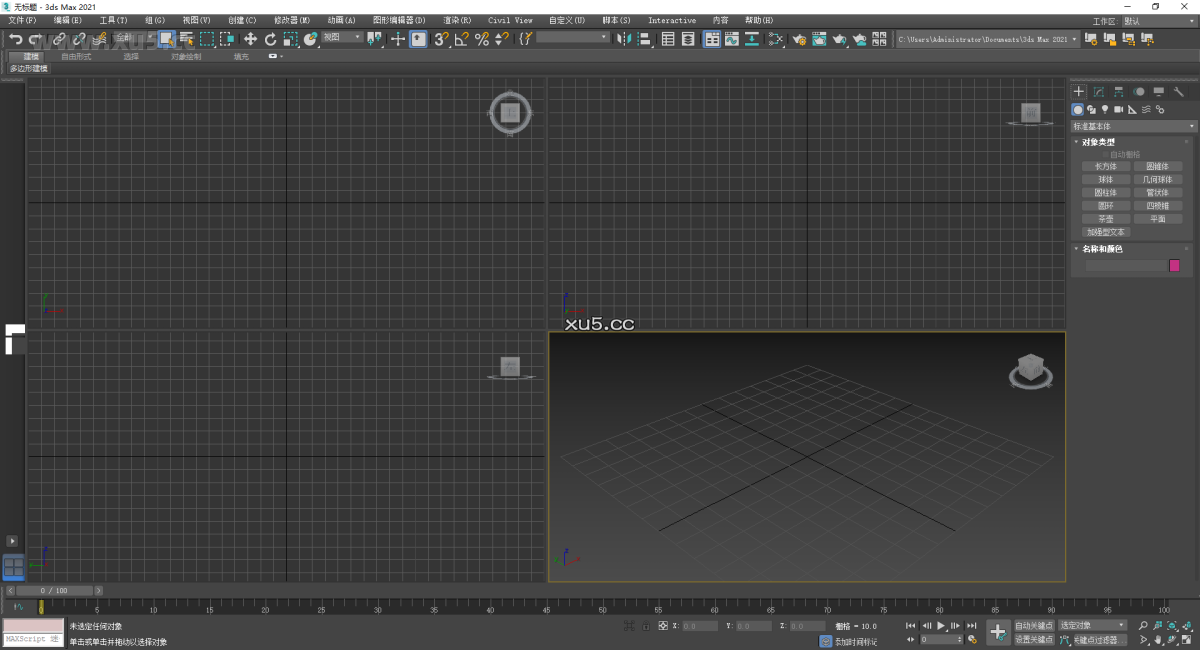This screenshot has height=650, width=1200.
Task: Switch to Shapes category in Create panel
Action: click(1092, 109)
